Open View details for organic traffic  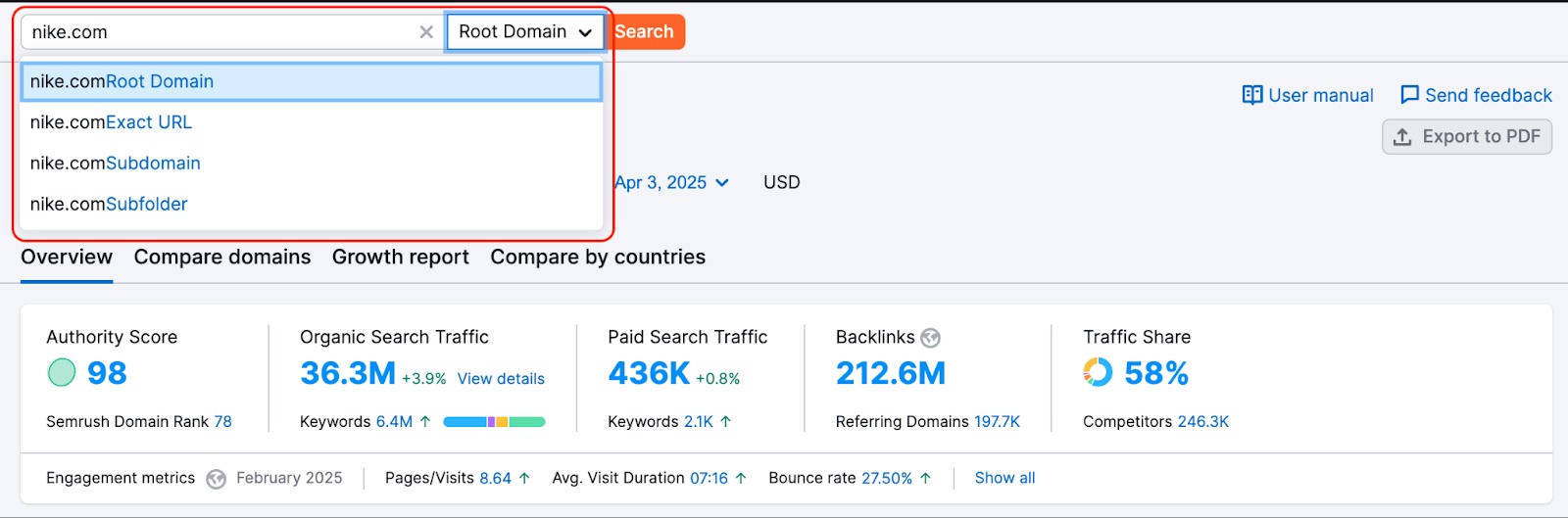pos(501,379)
